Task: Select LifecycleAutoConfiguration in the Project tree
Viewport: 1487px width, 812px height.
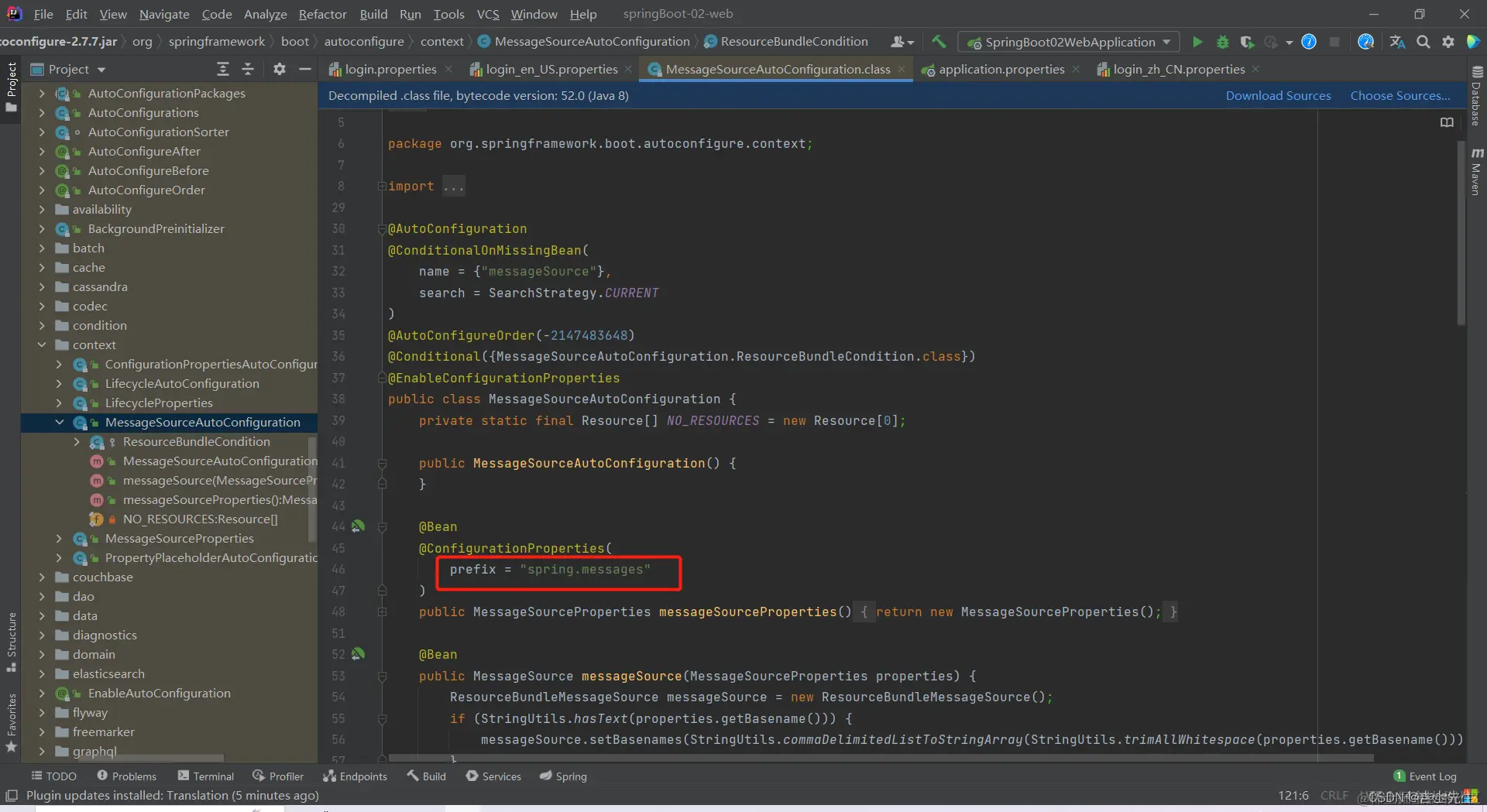Action: point(182,384)
